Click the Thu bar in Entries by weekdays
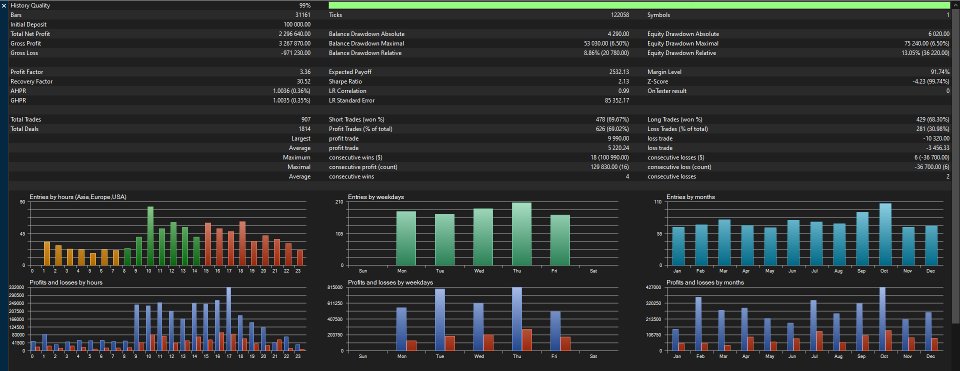 pyautogui.click(x=521, y=234)
